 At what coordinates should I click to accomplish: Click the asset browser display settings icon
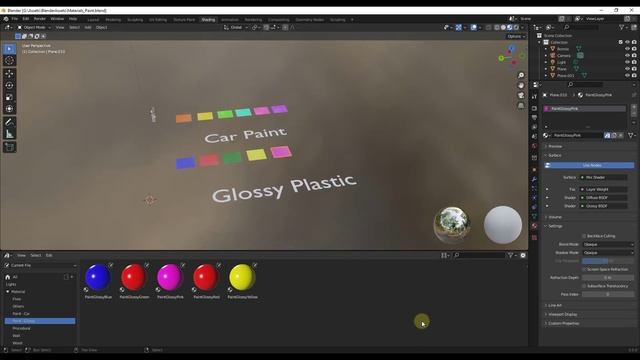point(445,256)
